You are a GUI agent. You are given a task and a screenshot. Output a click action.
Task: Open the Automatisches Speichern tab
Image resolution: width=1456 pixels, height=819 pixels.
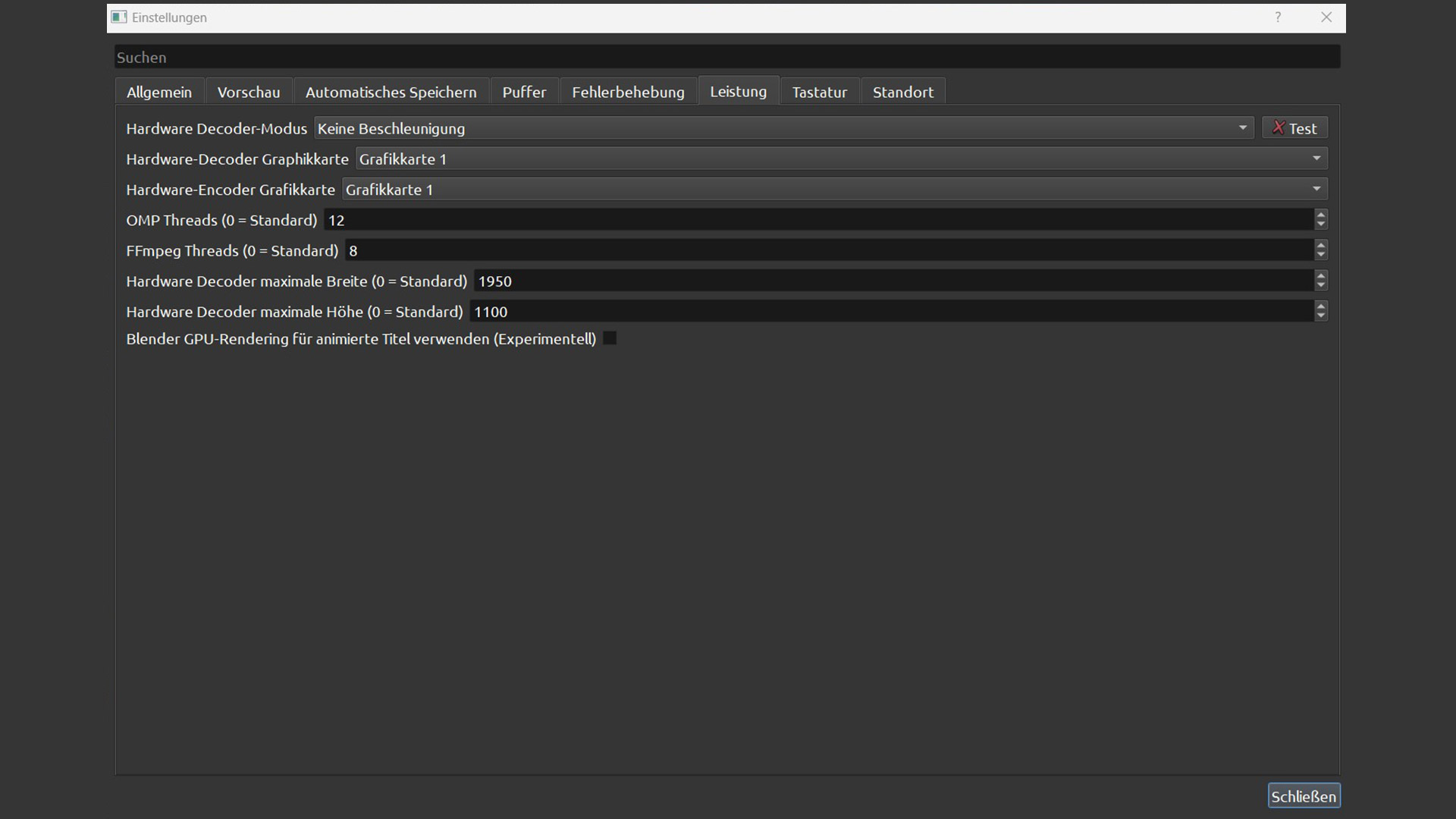[x=391, y=92]
